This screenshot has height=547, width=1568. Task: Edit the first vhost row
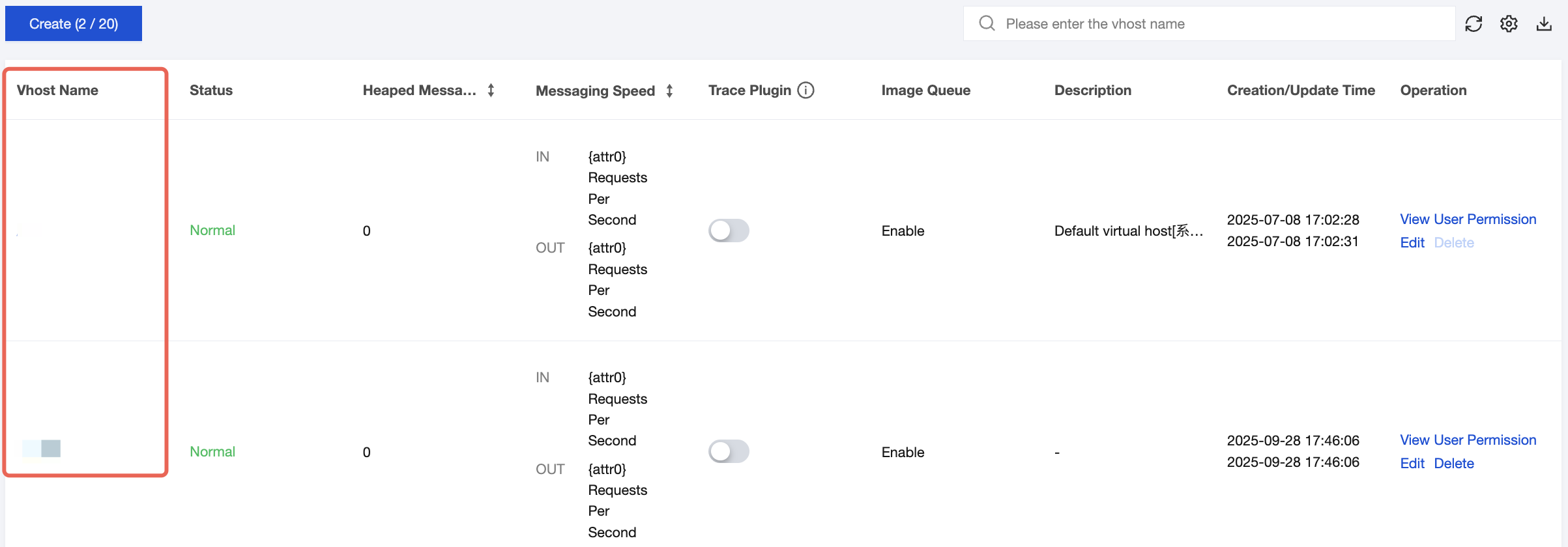1412,243
